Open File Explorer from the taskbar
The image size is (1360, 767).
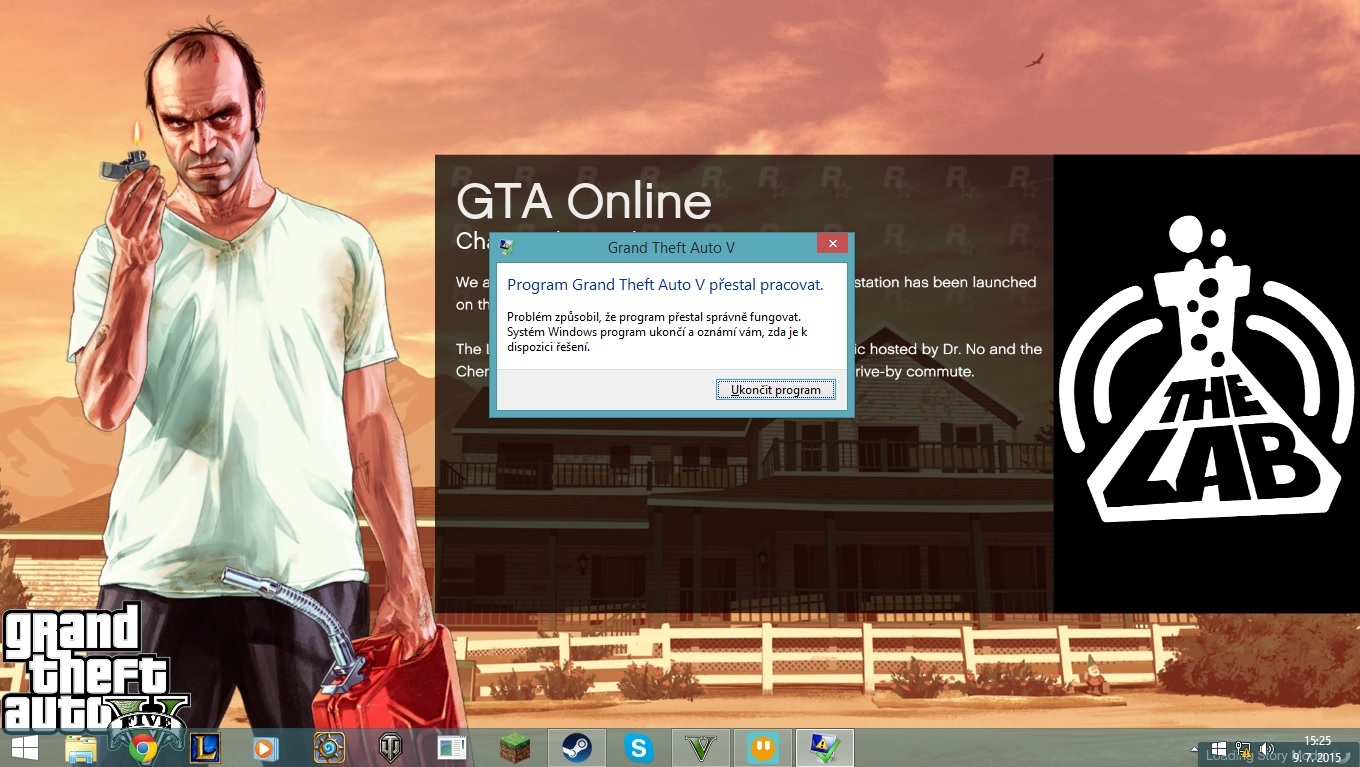[80, 748]
